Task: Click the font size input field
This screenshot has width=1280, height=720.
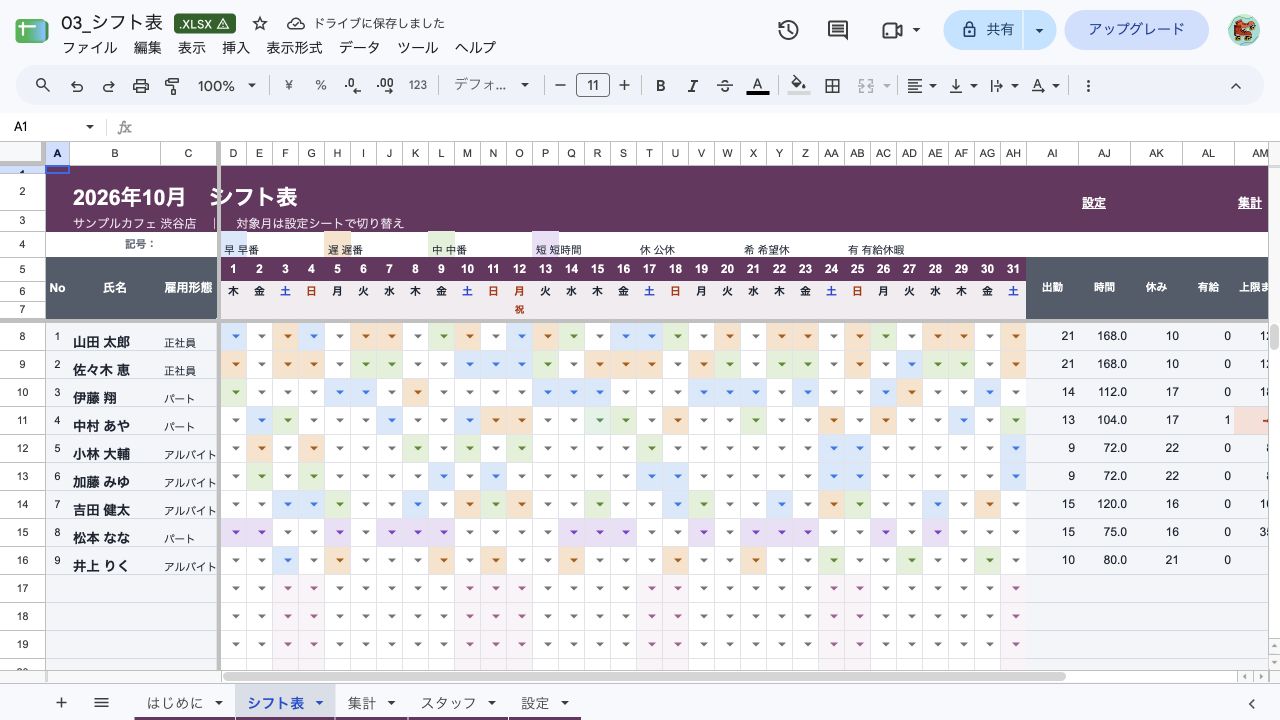Action: pyautogui.click(x=592, y=86)
